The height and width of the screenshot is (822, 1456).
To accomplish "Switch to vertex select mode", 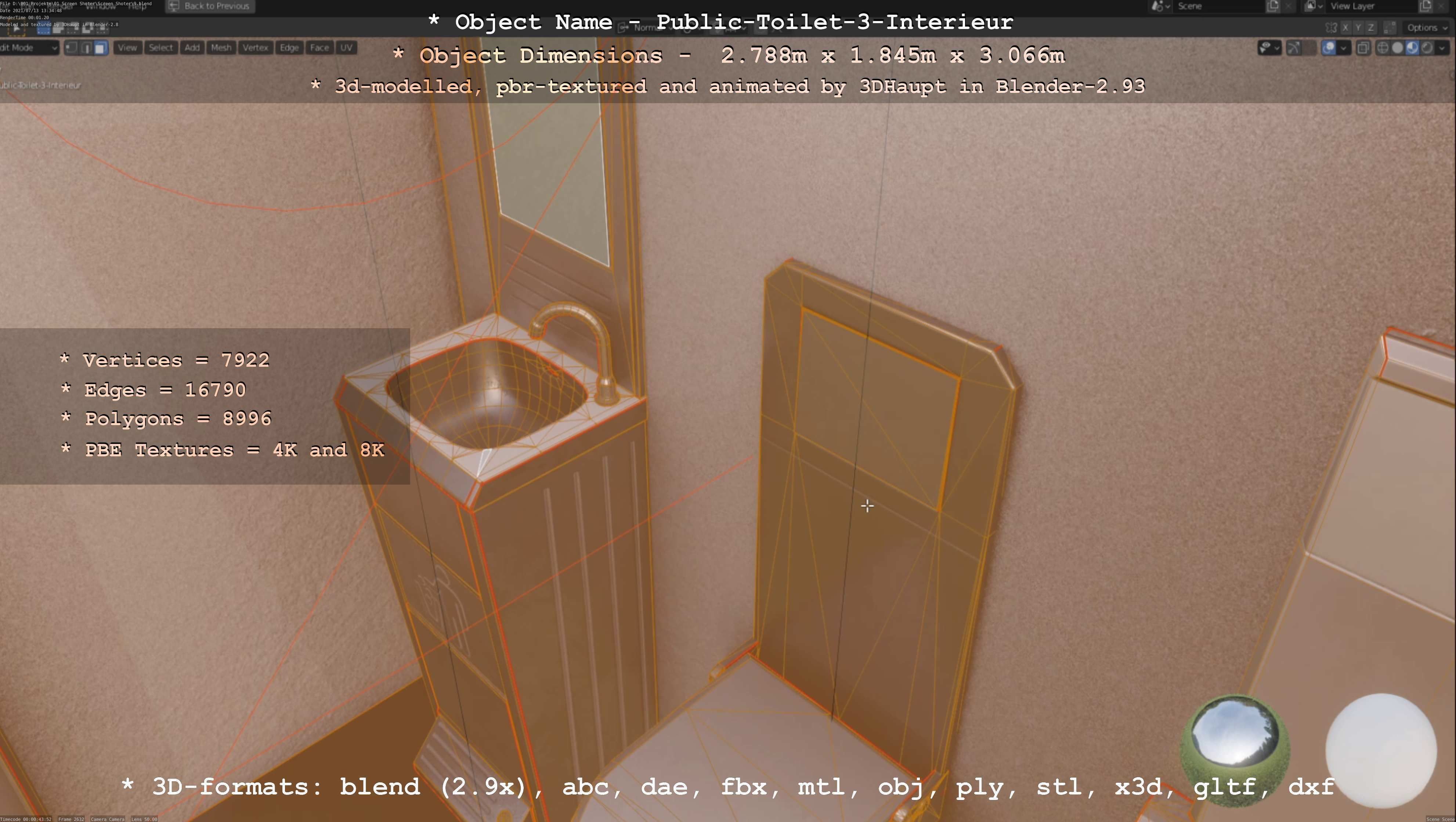I will tap(71, 48).
